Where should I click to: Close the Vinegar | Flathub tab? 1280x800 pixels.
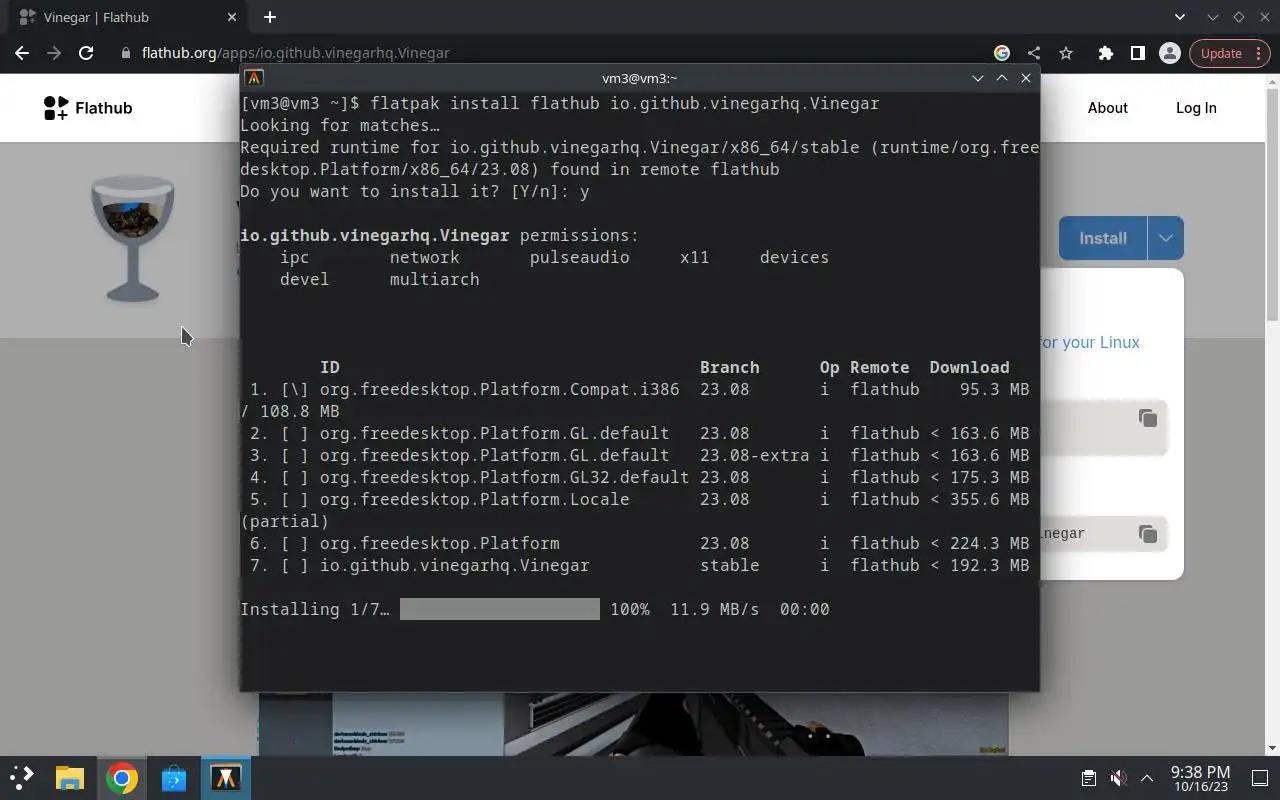232,17
